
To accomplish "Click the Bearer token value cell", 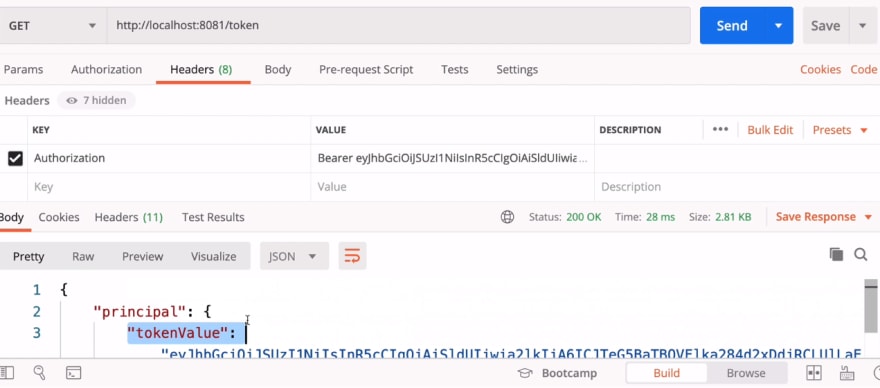I will tap(452, 158).
